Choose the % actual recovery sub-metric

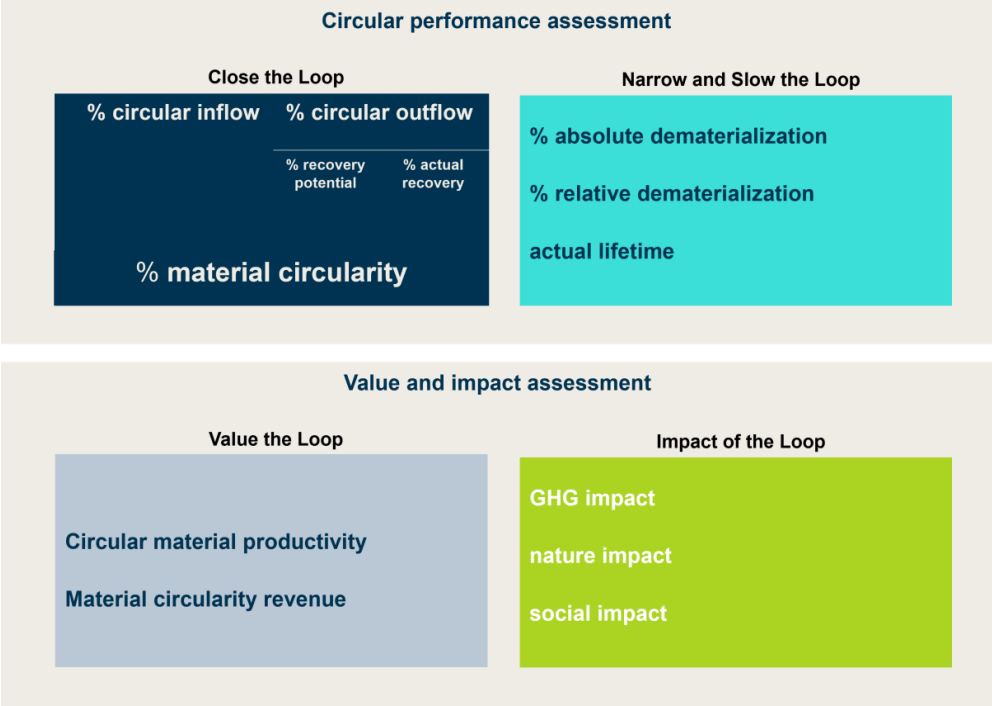(433, 174)
